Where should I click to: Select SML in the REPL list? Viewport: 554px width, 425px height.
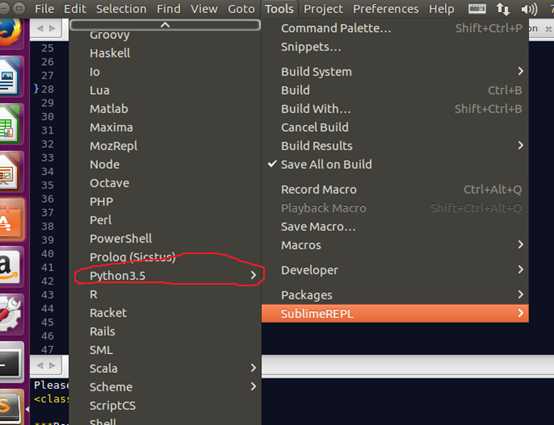[x=165, y=350]
